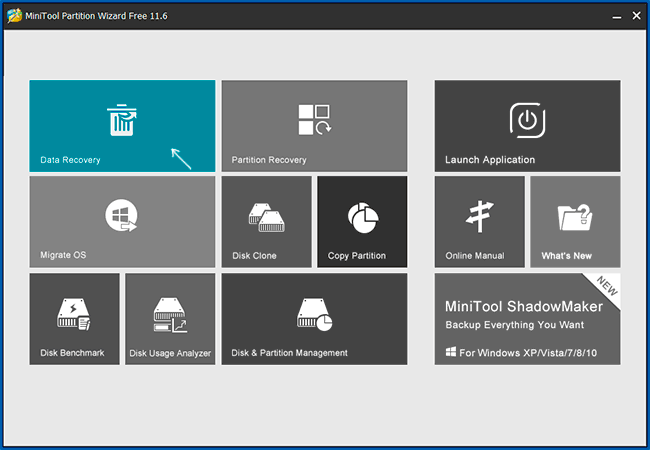Minimize the Partition Wizard window
The image size is (650, 450).
tap(617, 16)
